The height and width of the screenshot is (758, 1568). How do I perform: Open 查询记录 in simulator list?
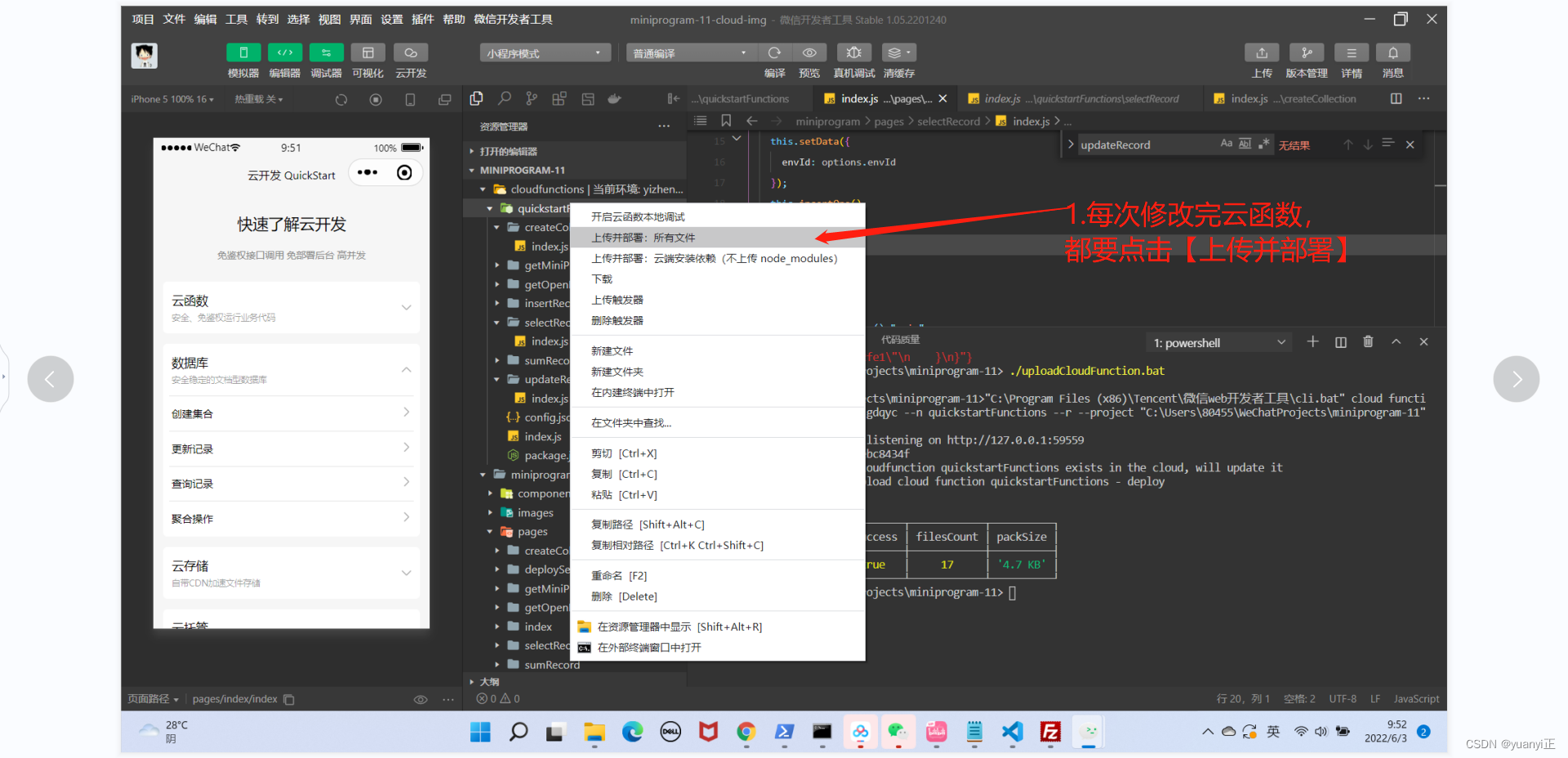point(292,484)
